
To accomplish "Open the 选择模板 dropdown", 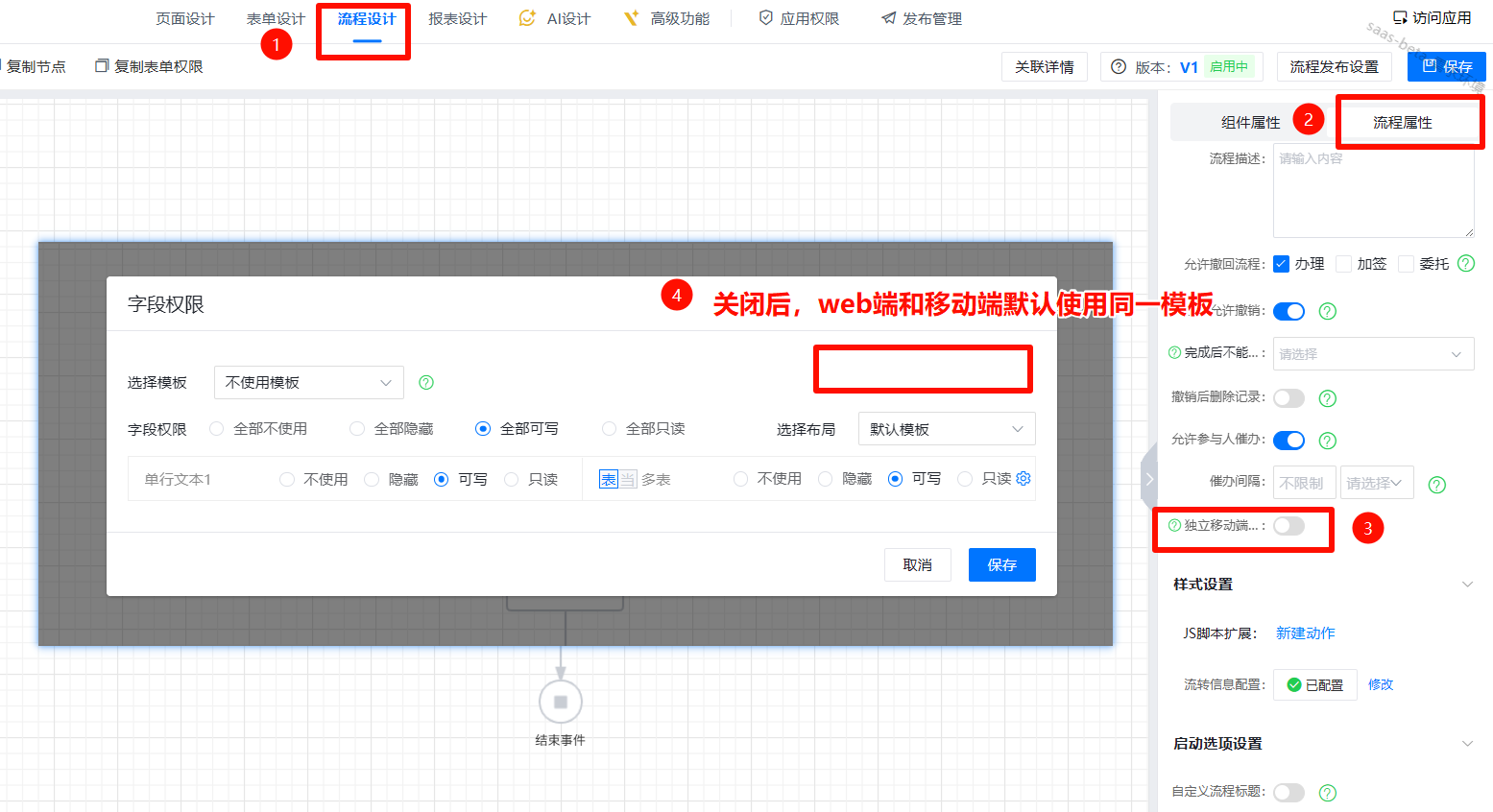I will tap(308, 383).
